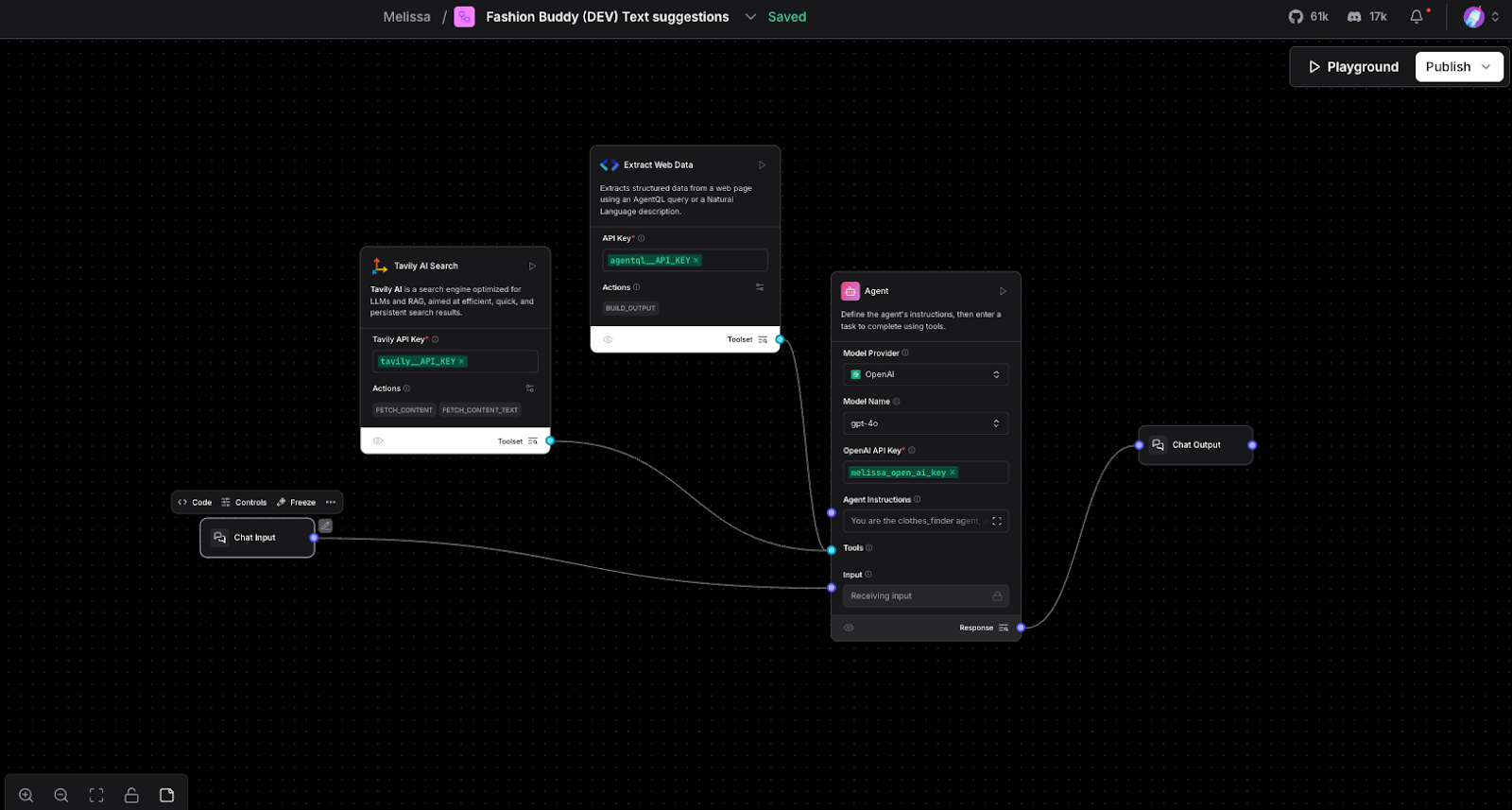Click the Agent Tools input handle
The width and height of the screenshot is (1512, 810).
pos(832,549)
